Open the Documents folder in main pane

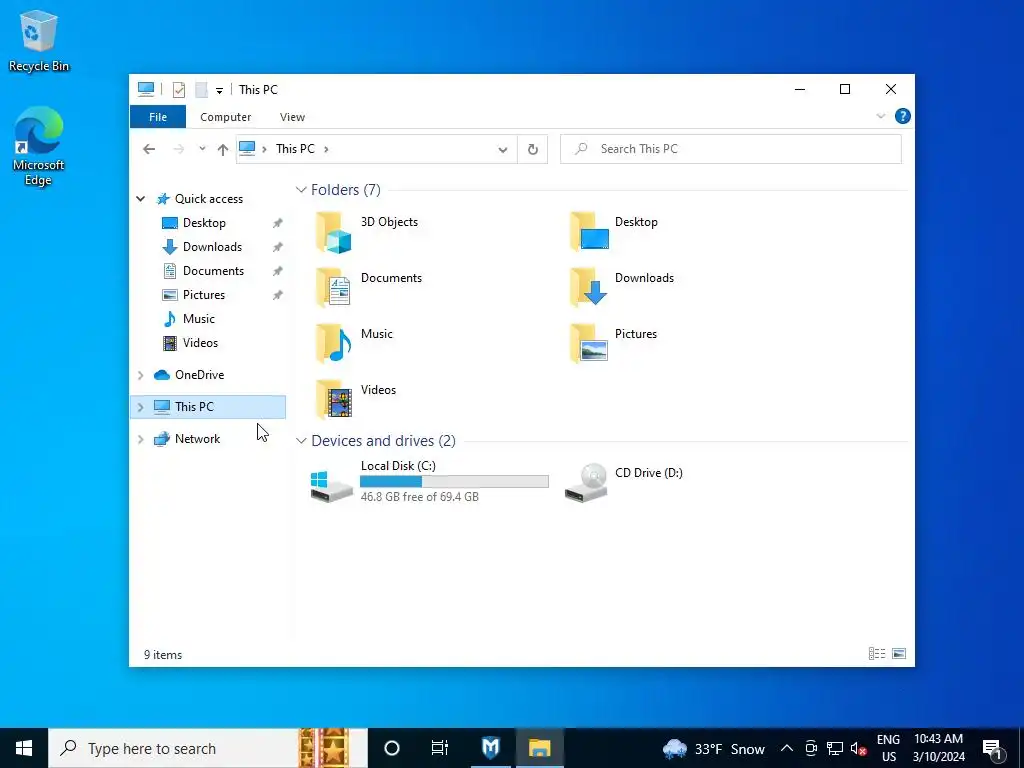coord(334,287)
